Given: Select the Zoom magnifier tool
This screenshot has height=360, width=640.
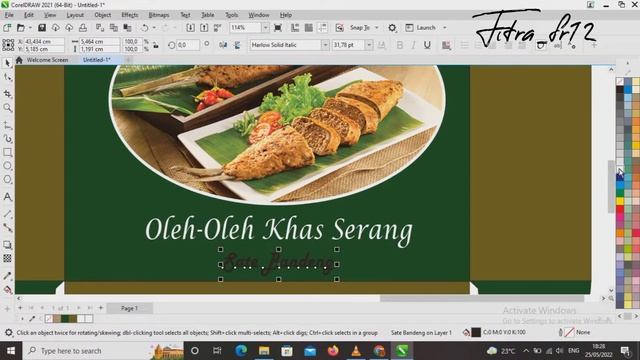Looking at the screenshot, I should tap(7, 108).
